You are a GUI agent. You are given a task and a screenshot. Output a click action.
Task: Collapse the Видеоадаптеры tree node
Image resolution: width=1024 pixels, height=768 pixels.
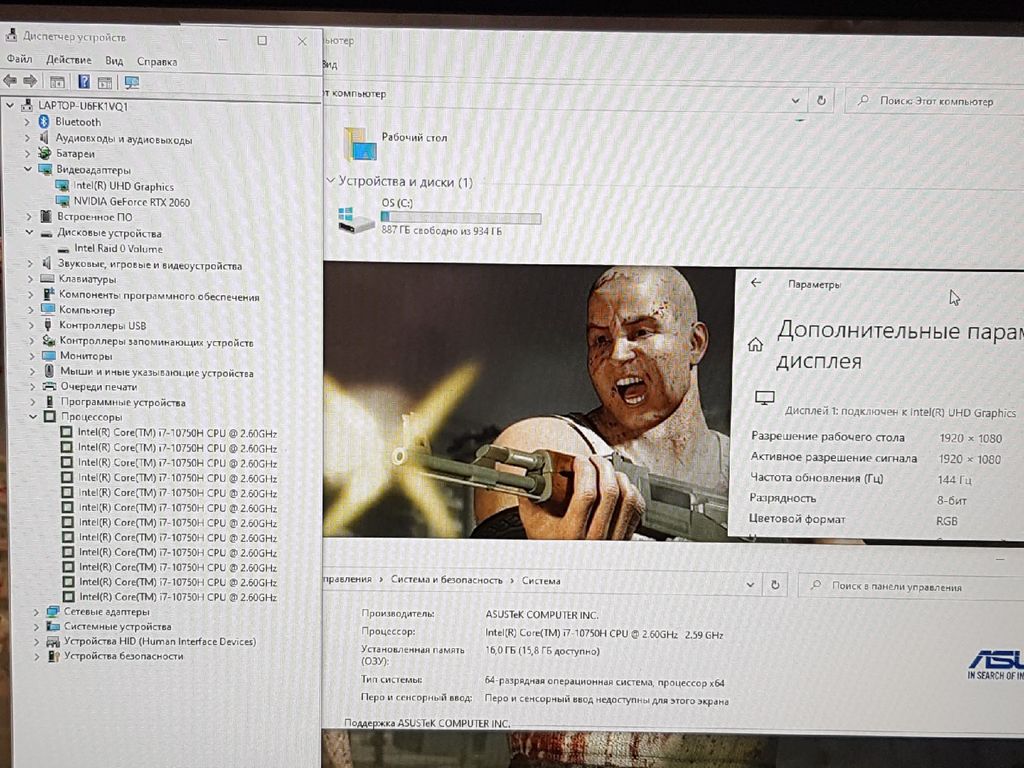(x=28, y=170)
